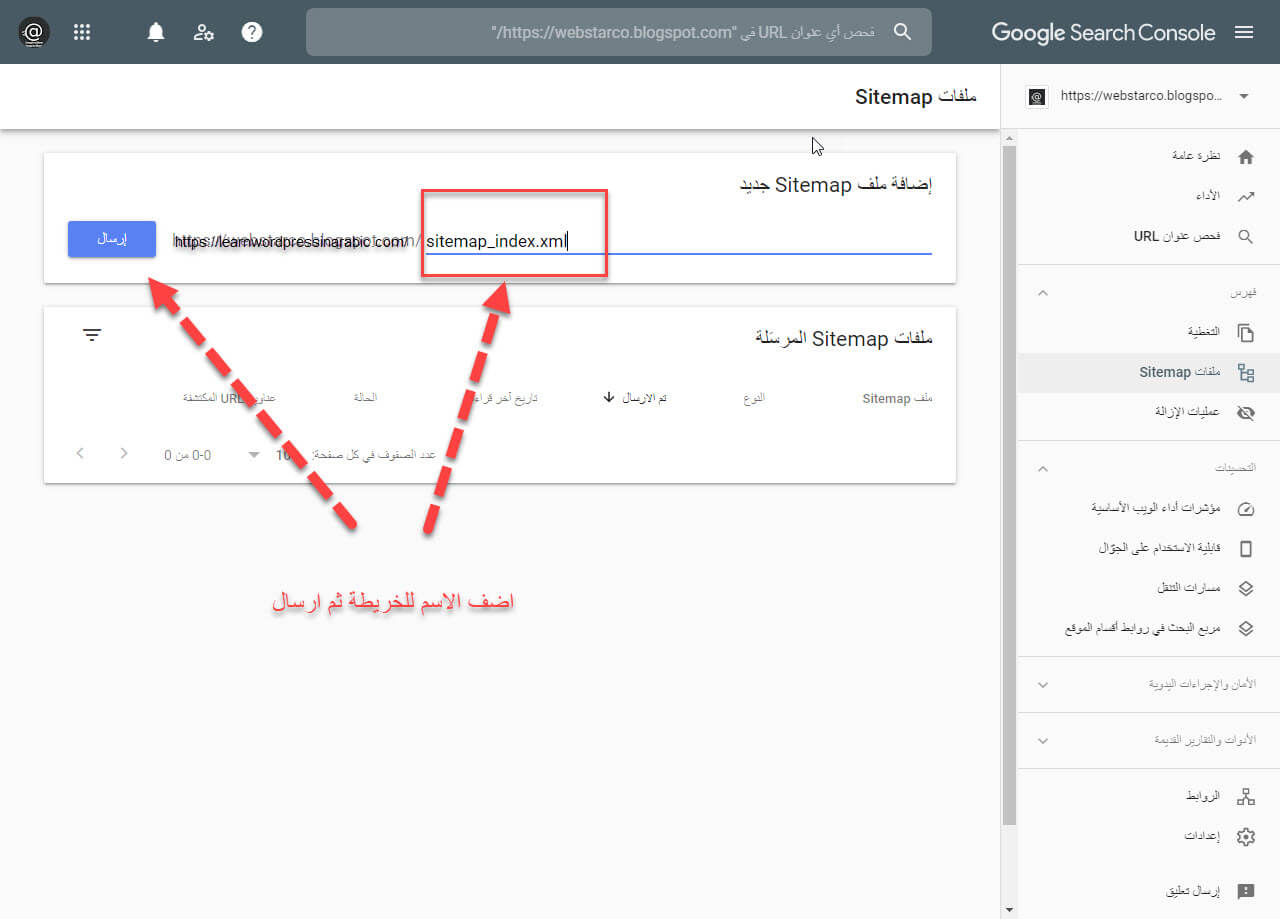Open the filter icon in submitted sitemaps
This screenshot has height=919, width=1280.
click(x=92, y=335)
